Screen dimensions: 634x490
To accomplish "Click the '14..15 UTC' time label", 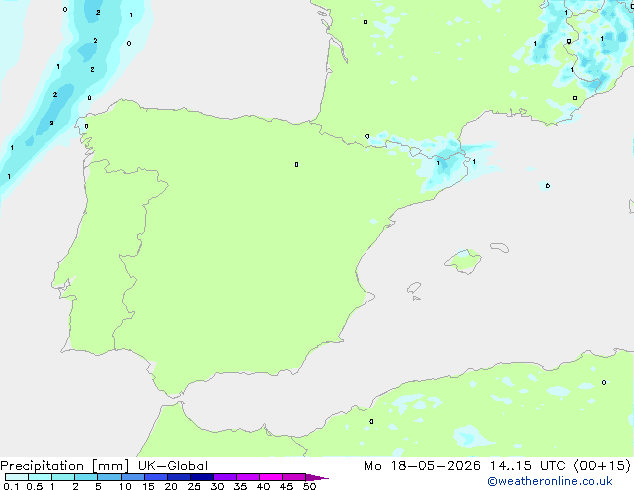I will (527, 466).
